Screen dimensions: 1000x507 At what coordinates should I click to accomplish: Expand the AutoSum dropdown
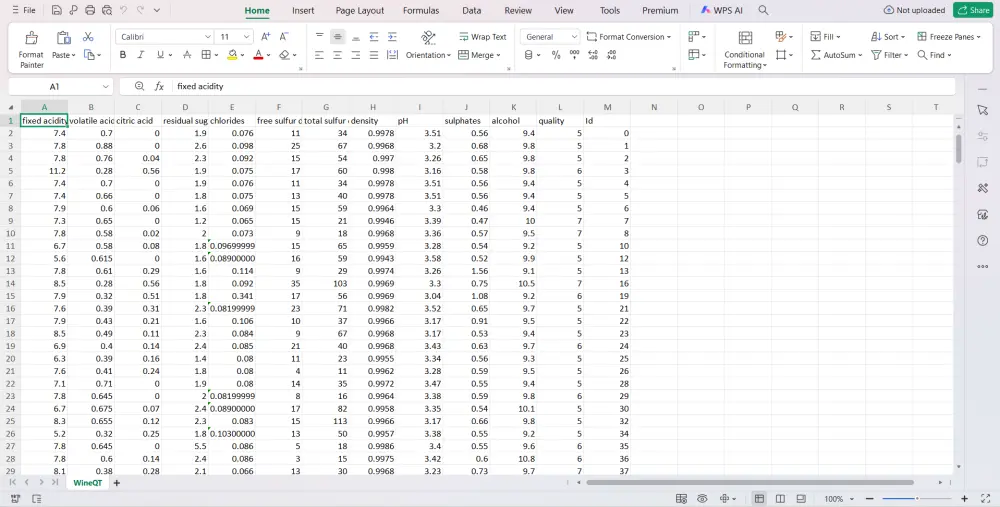[x=860, y=55]
